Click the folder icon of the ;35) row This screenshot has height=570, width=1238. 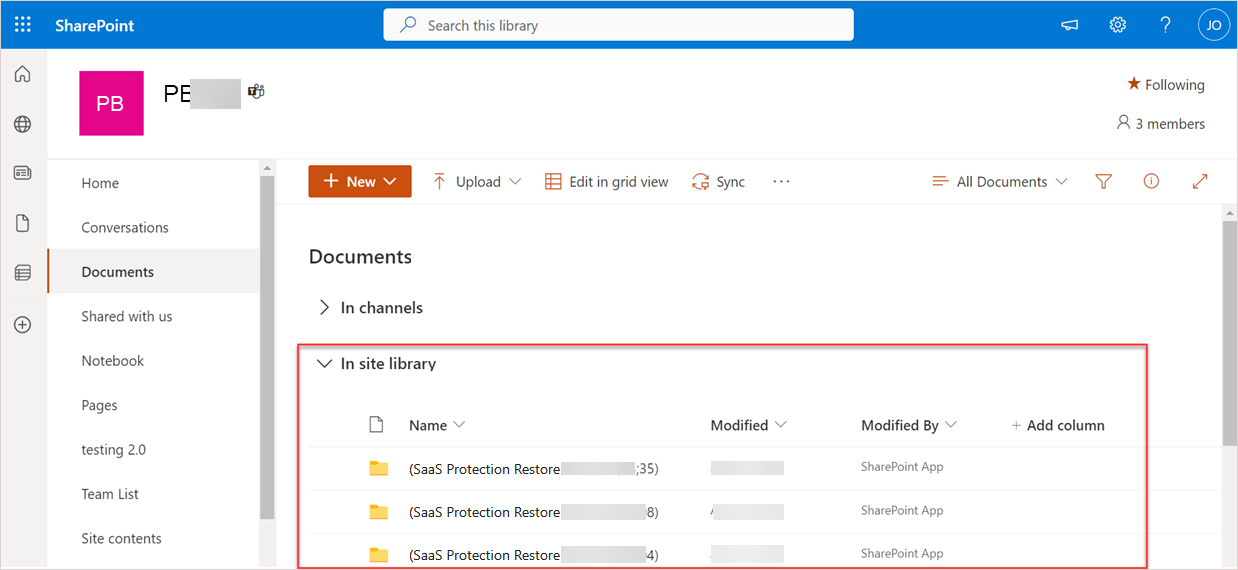pos(378,468)
